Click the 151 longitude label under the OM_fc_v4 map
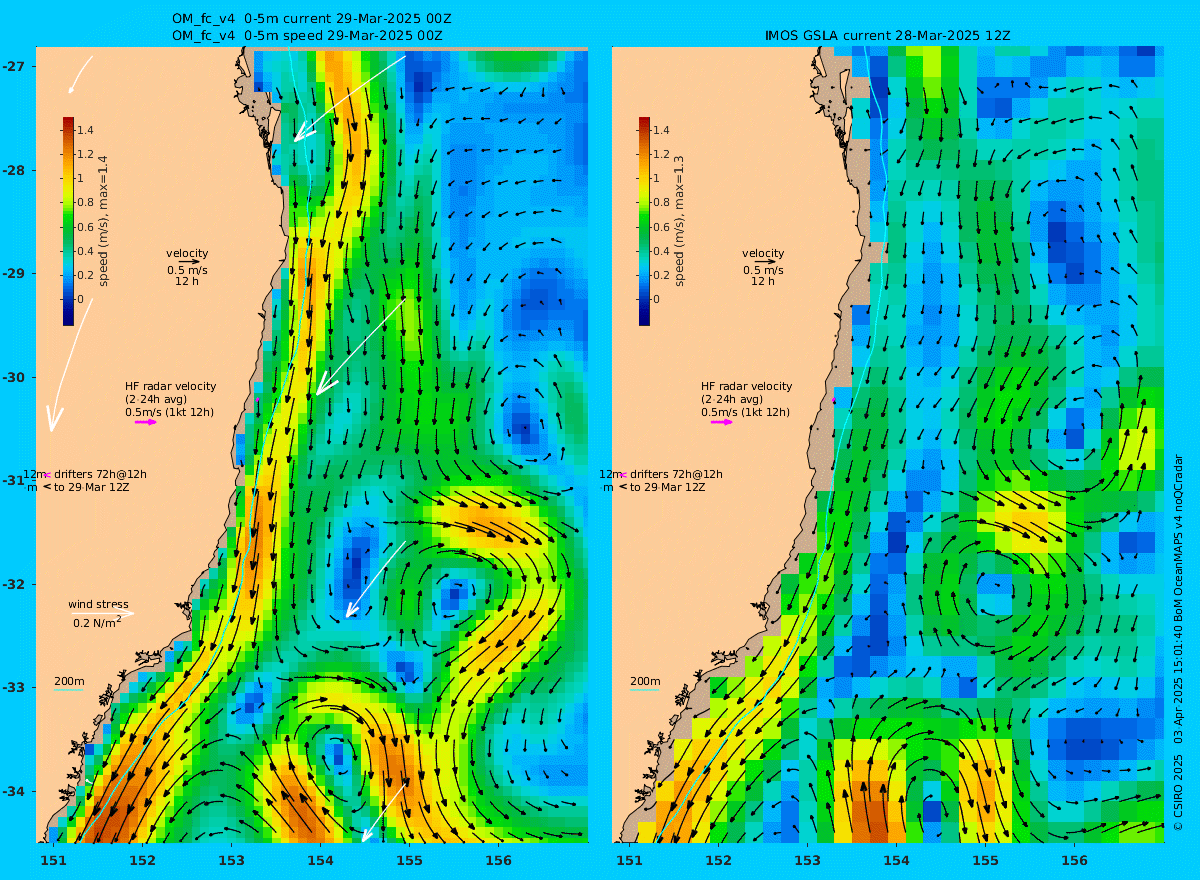Image resolution: width=1200 pixels, height=880 pixels. point(53,860)
